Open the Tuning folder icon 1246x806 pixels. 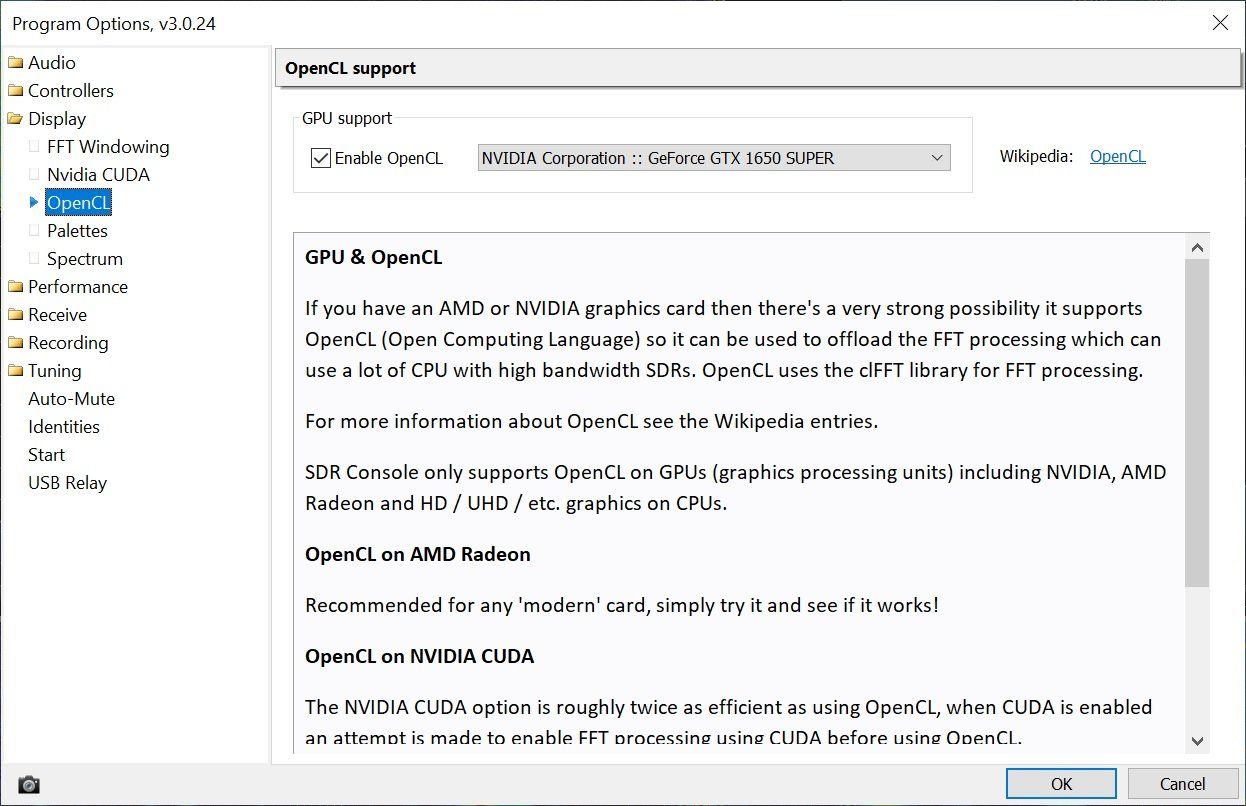pos(15,371)
